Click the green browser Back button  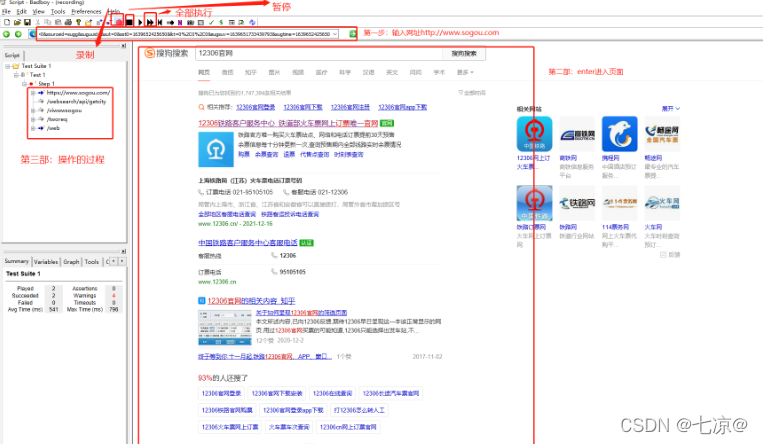[x=6, y=34]
